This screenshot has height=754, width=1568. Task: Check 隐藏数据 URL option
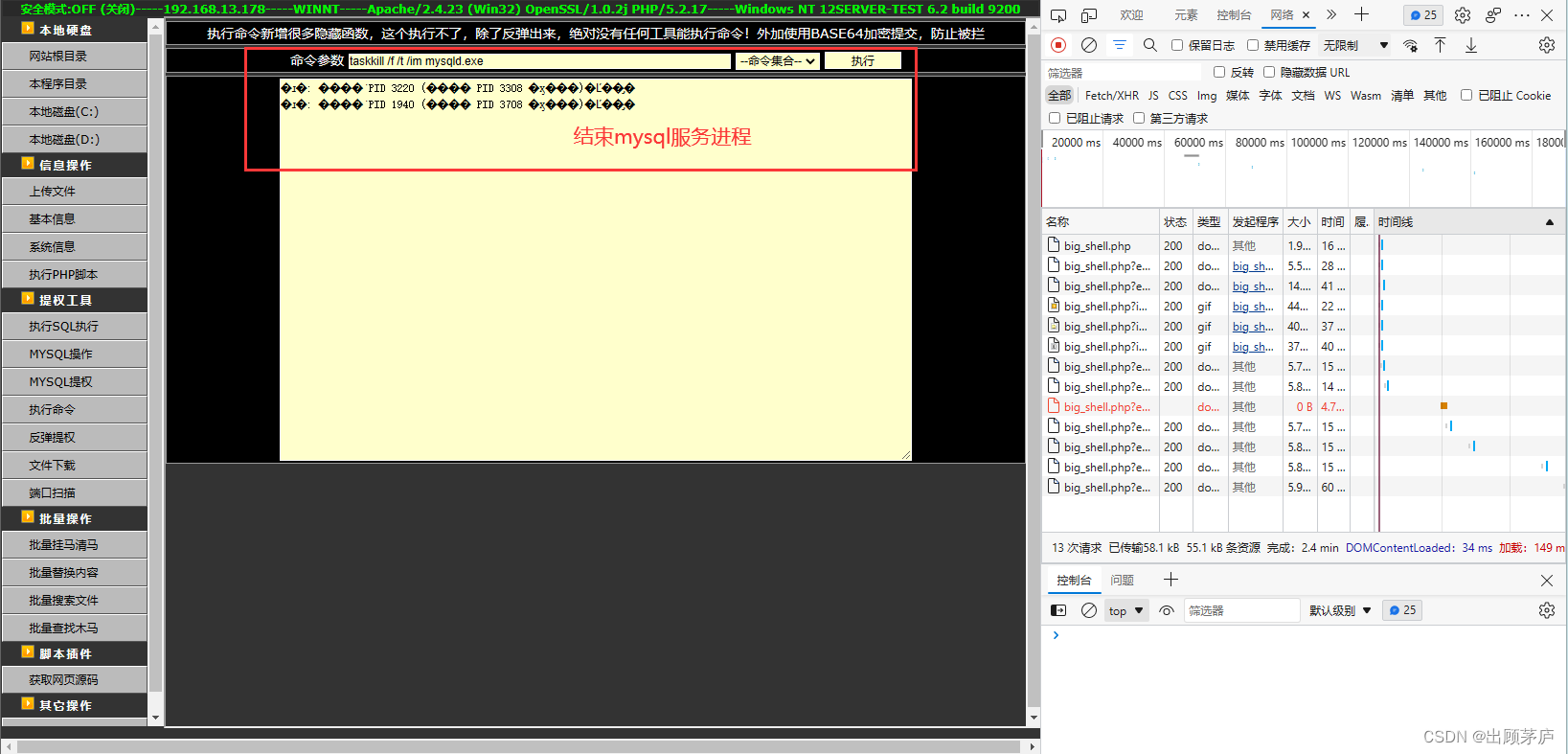click(1269, 72)
